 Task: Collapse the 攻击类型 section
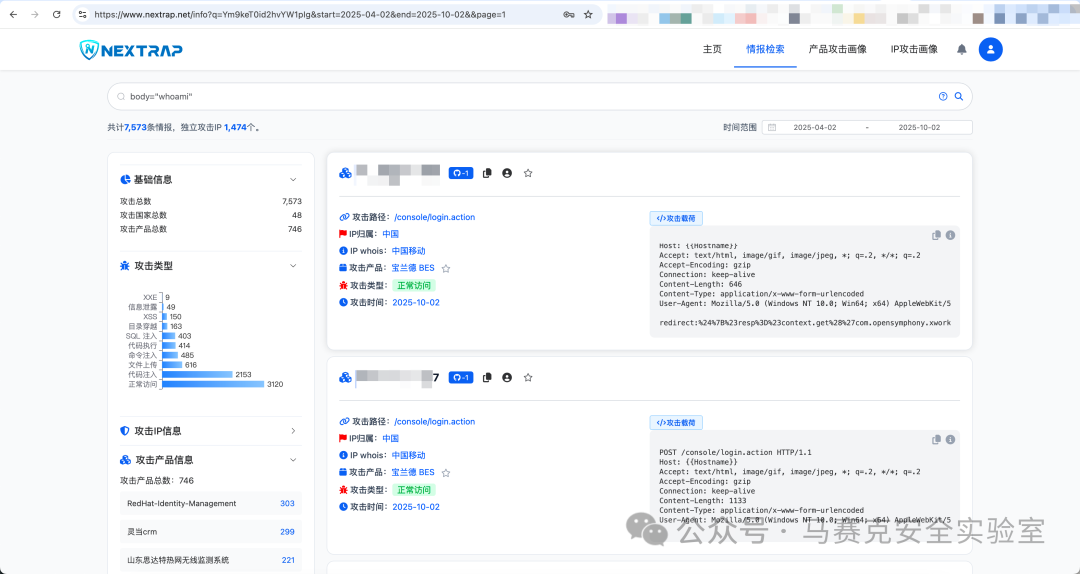(293, 266)
